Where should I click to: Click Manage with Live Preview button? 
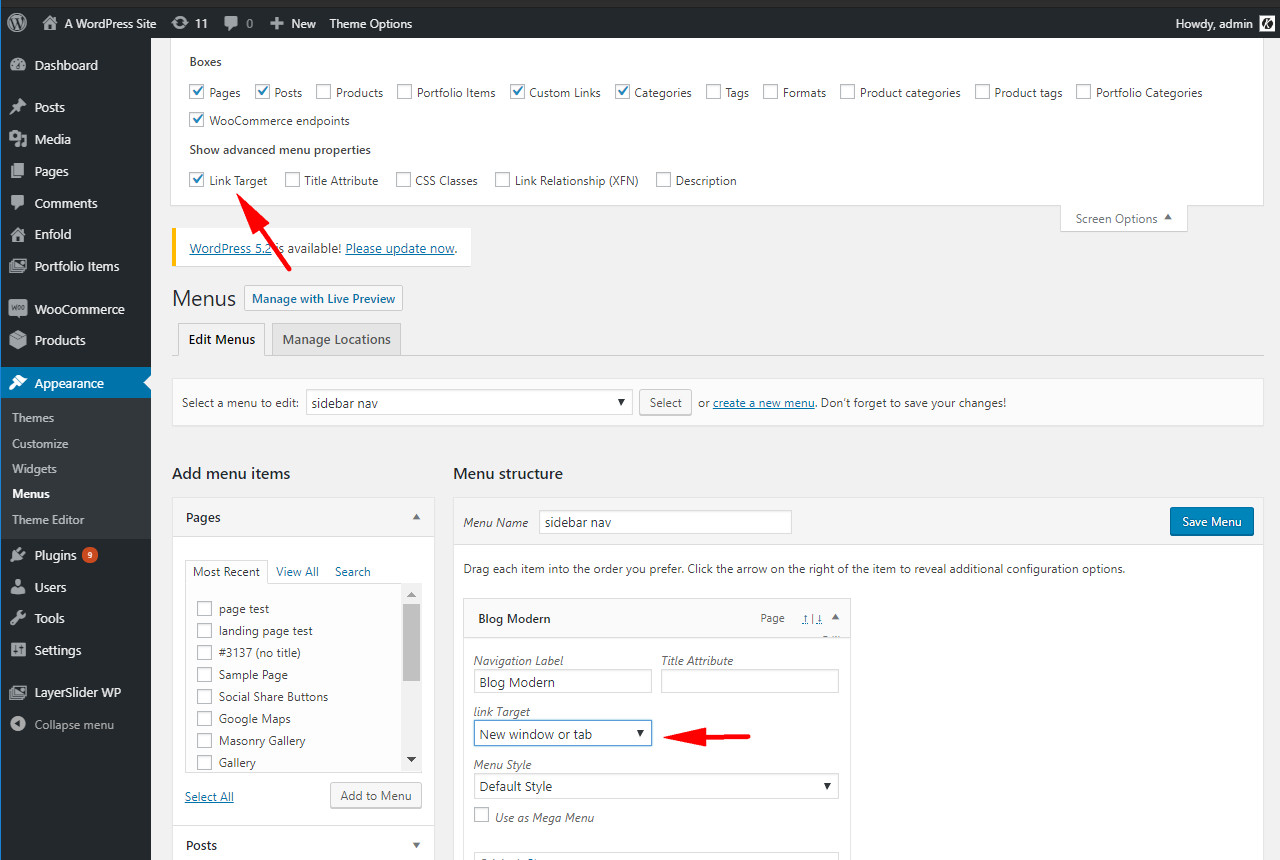[324, 298]
